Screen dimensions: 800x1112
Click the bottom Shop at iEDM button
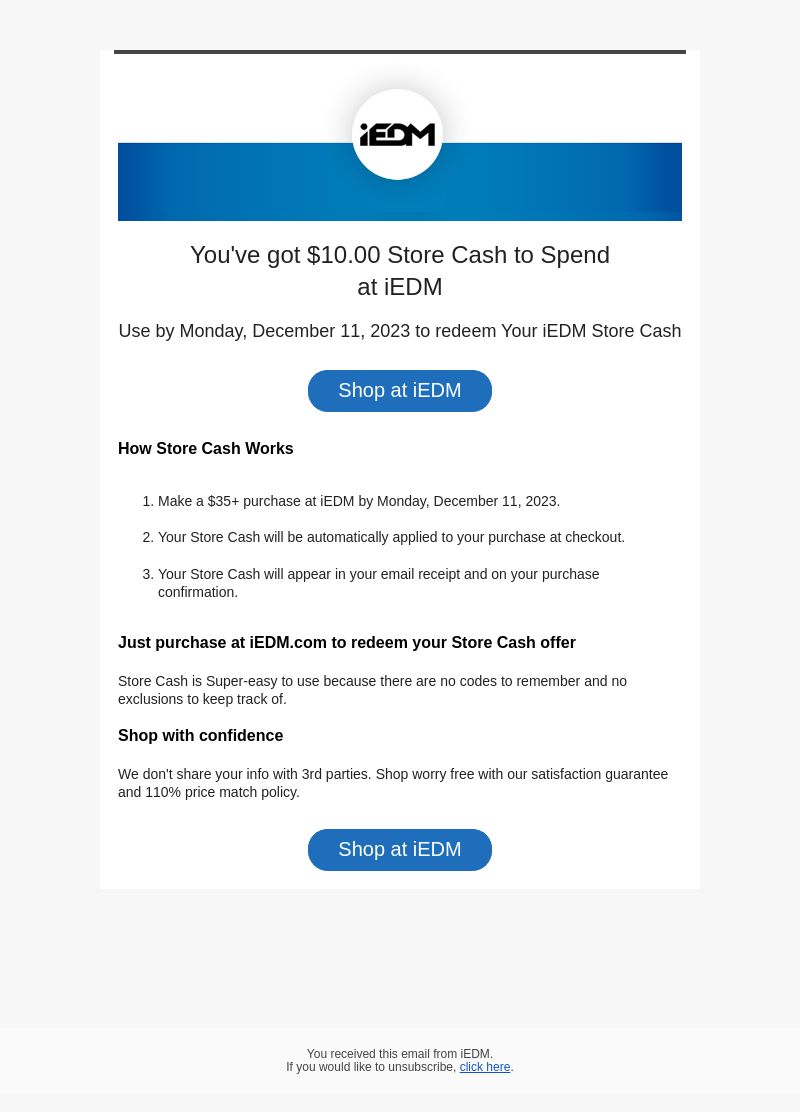pos(399,850)
